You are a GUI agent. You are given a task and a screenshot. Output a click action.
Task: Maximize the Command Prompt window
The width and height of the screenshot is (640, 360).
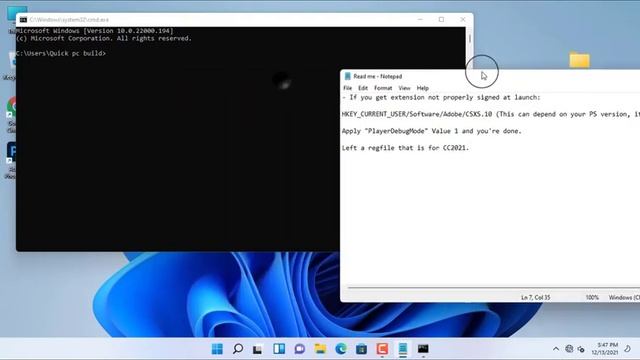441,20
